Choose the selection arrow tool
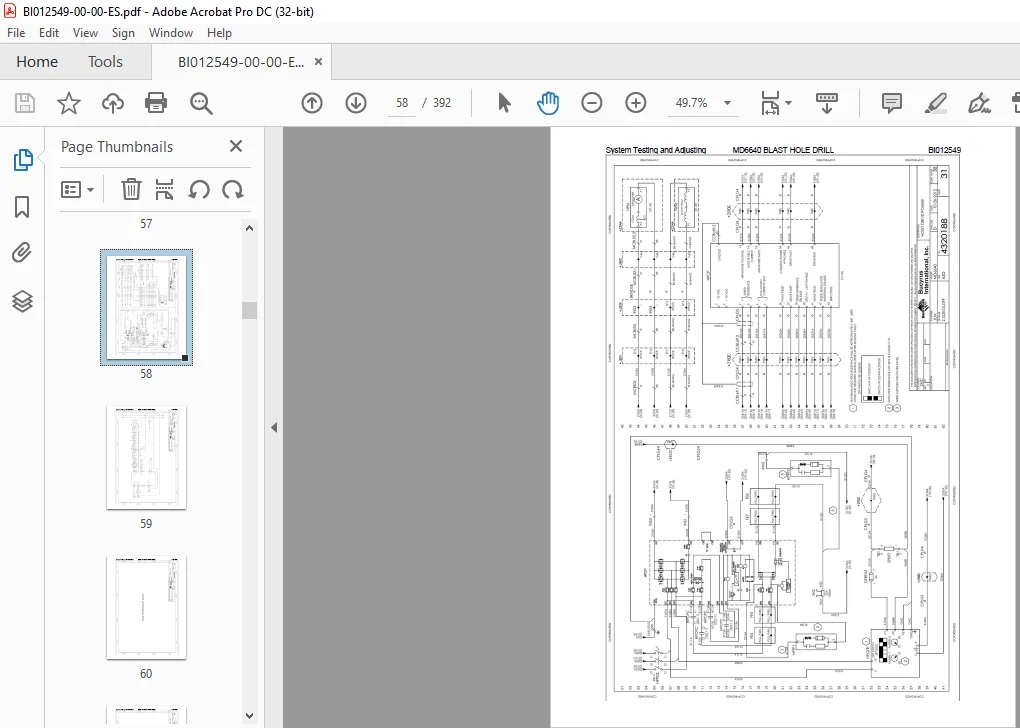 pyautogui.click(x=504, y=103)
